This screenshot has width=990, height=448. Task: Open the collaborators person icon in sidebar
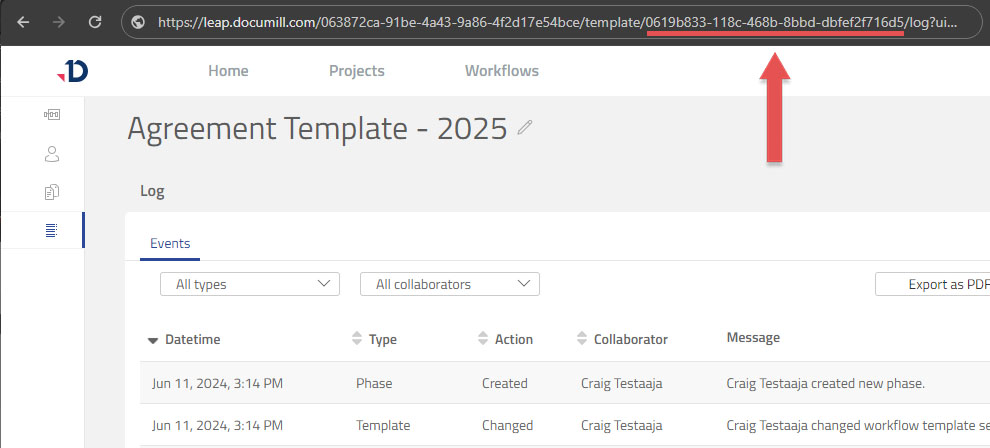pos(52,154)
